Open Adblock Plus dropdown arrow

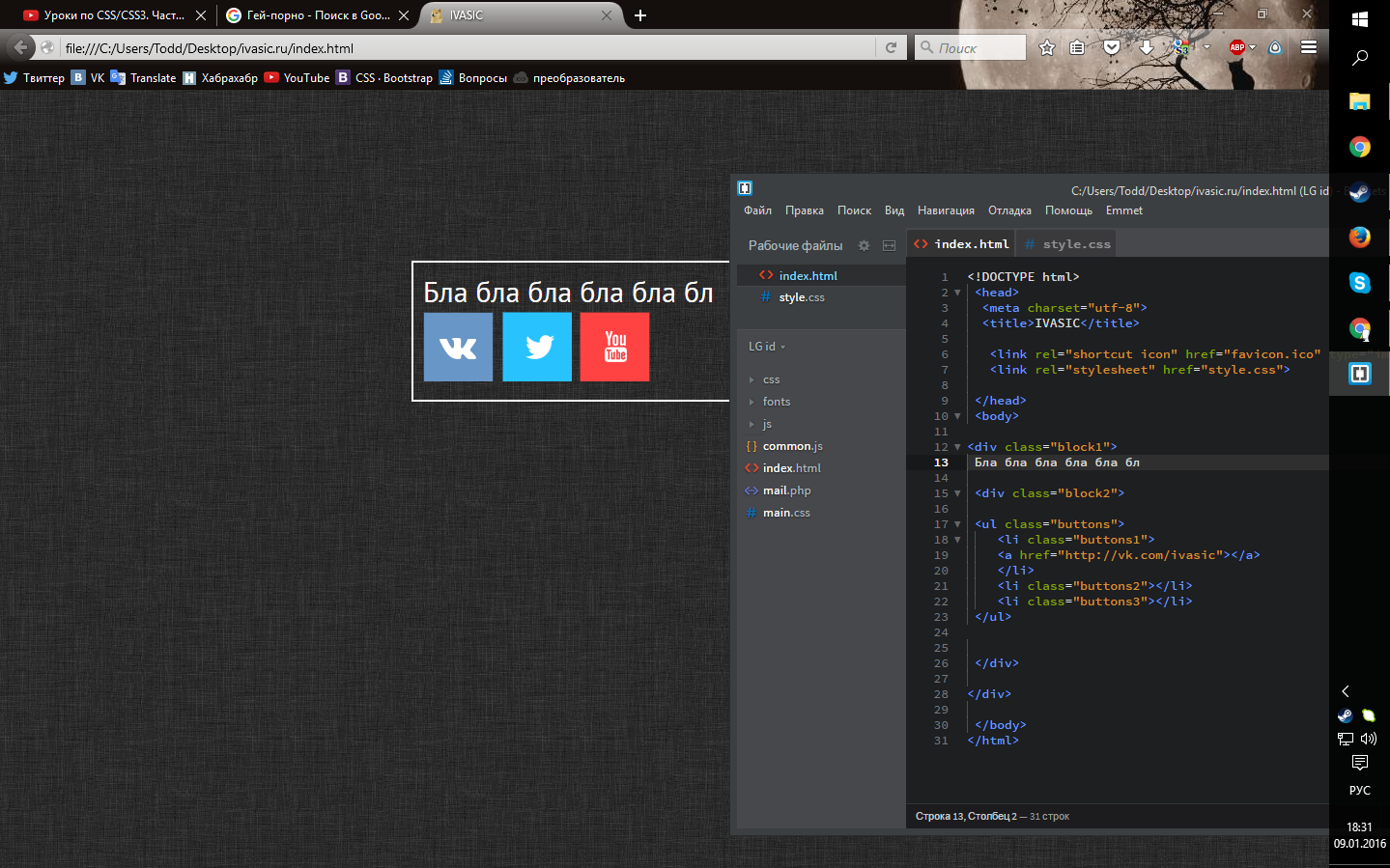click(x=1253, y=47)
